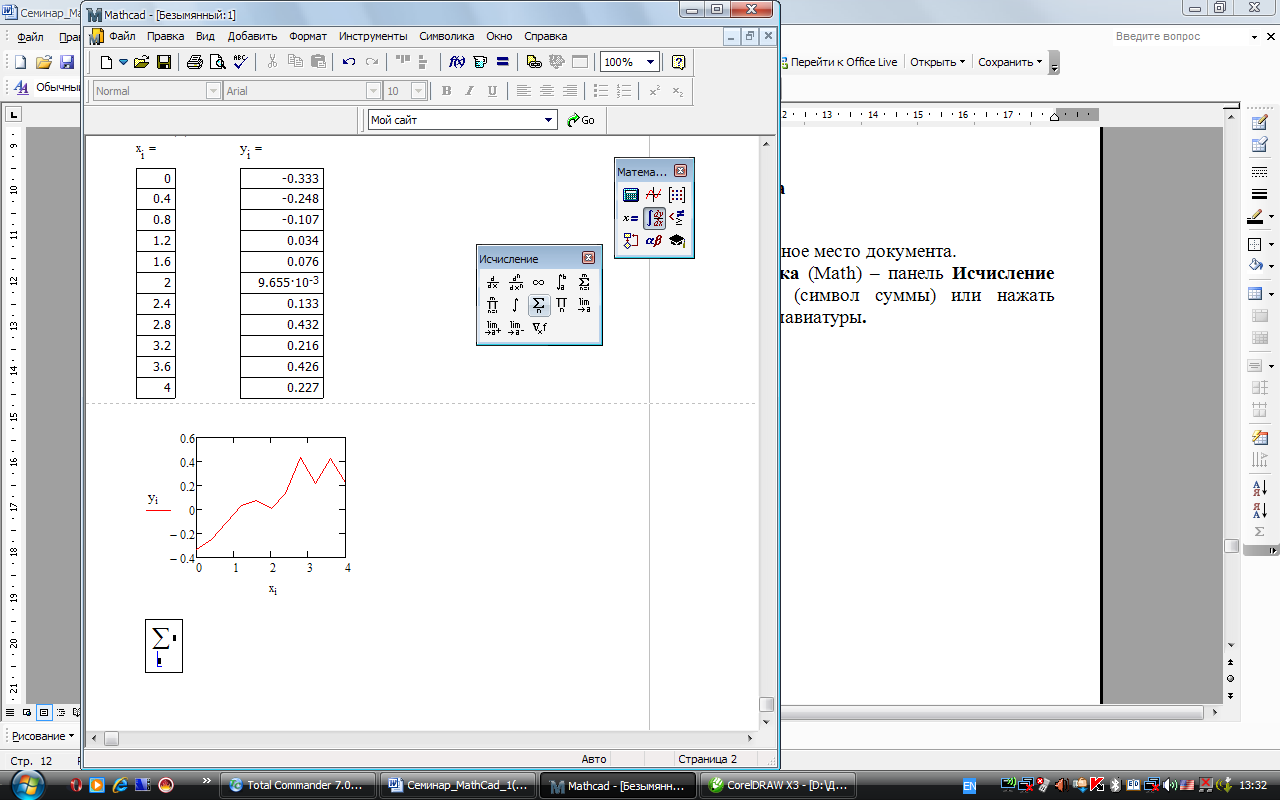Viewport: 1280px width, 800px height.
Task: Open a file in Mathcad toolbar
Action: point(141,62)
